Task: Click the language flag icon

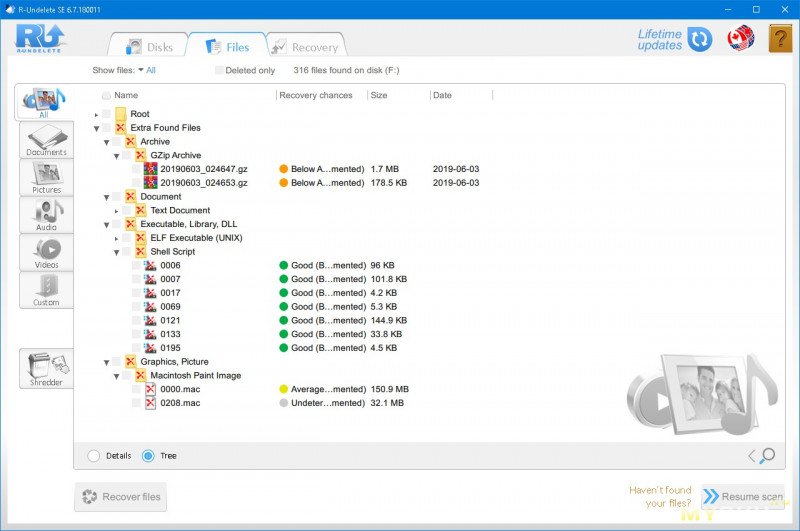Action: 740,39
